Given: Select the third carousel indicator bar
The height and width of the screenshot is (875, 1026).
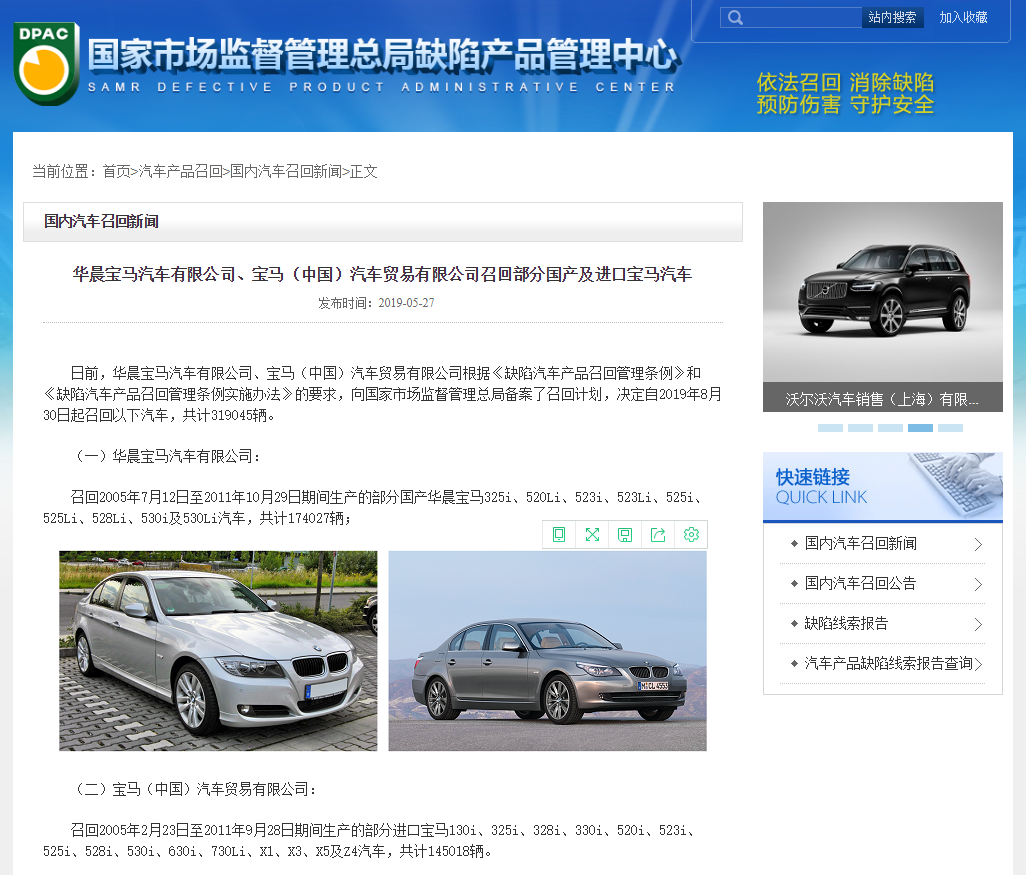Looking at the screenshot, I should tap(891, 428).
